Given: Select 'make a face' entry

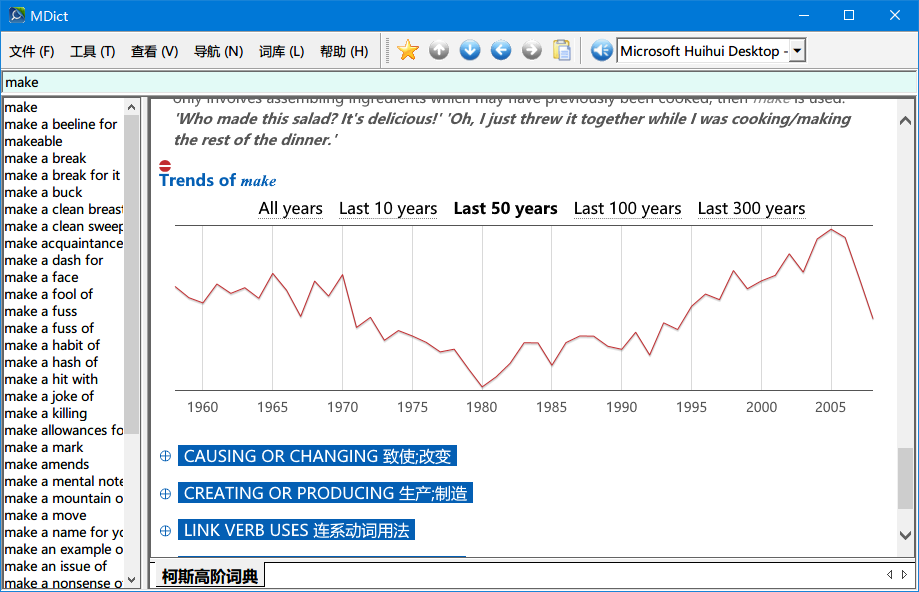Looking at the screenshot, I should tap(41, 277).
